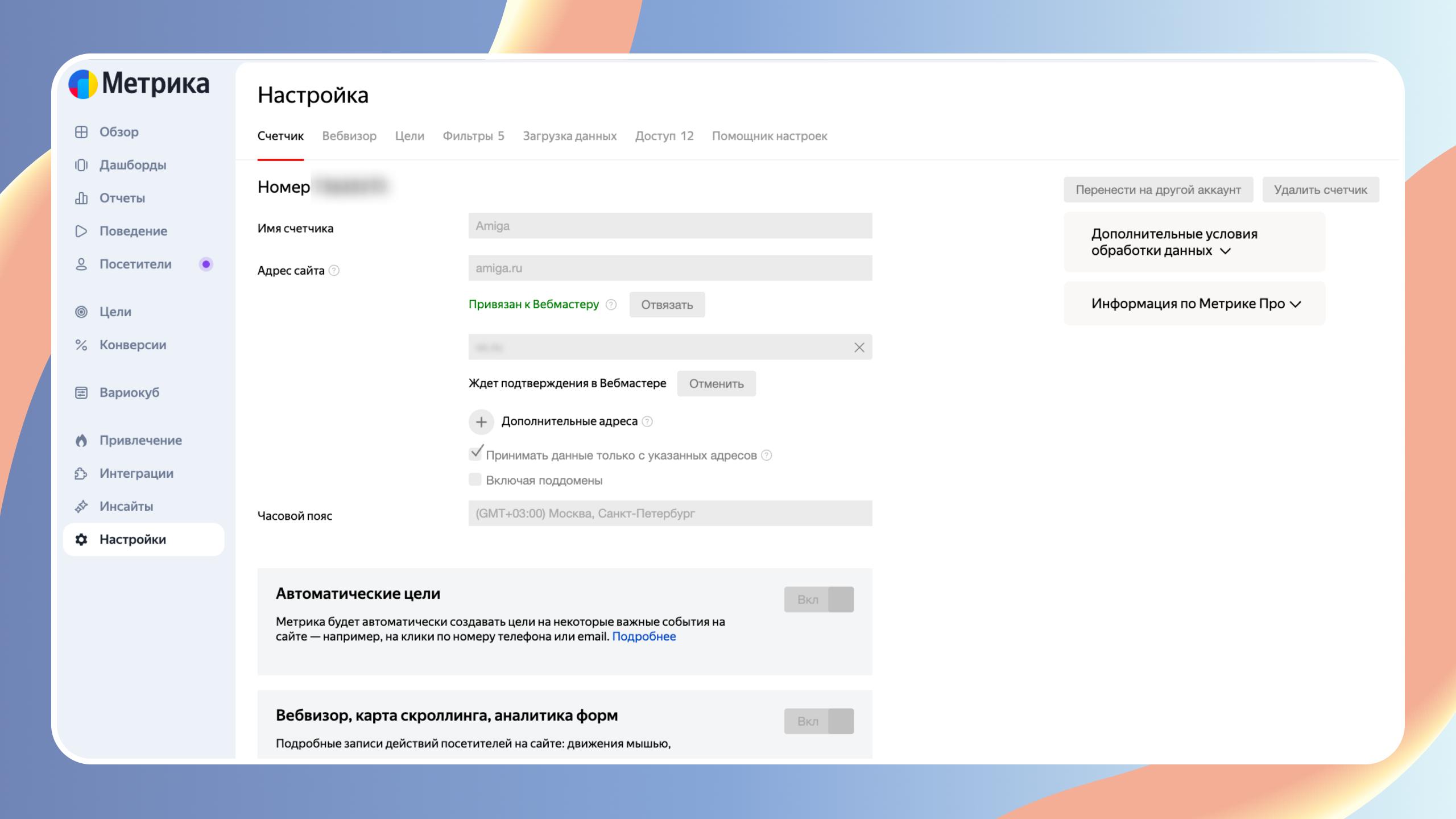Click the Автоматические цели heading

coord(358,594)
